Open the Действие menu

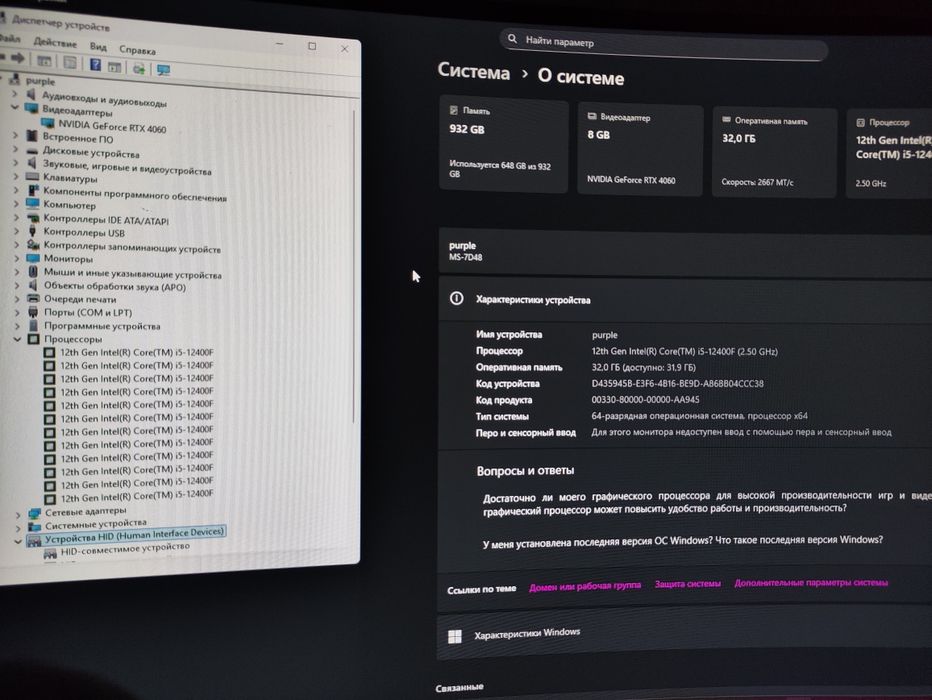coord(55,42)
